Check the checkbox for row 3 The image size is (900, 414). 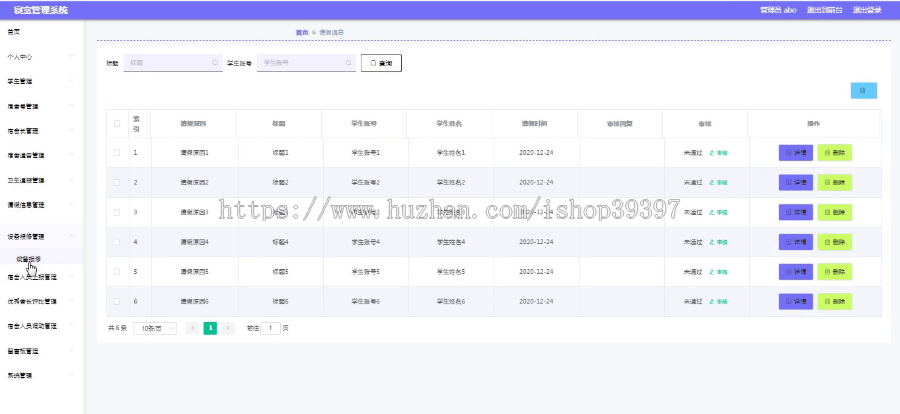click(117, 212)
